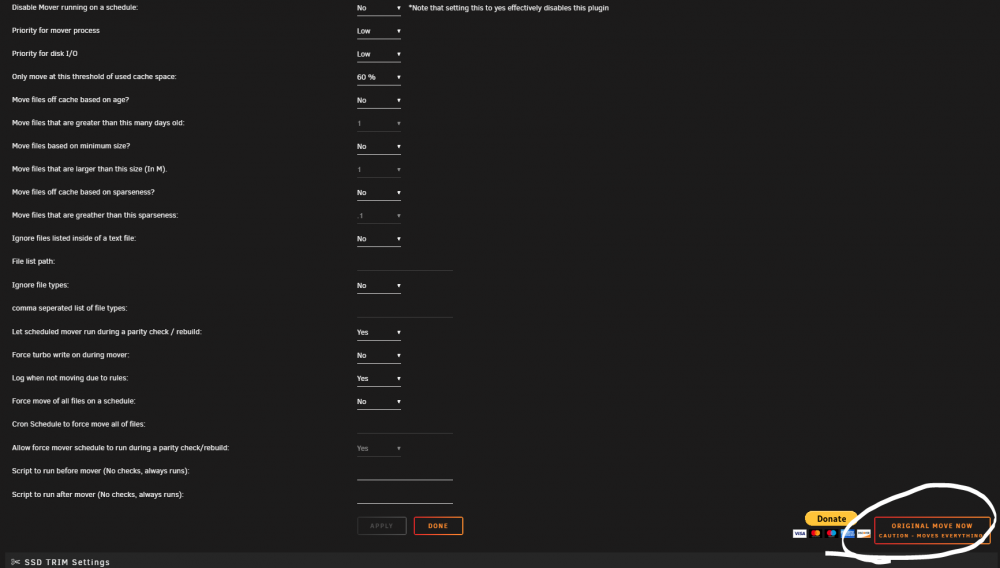Image resolution: width=1000 pixels, height=568 pixels.
Task: Open the Disable Mover on schedule dropdown
Action: 379,8
